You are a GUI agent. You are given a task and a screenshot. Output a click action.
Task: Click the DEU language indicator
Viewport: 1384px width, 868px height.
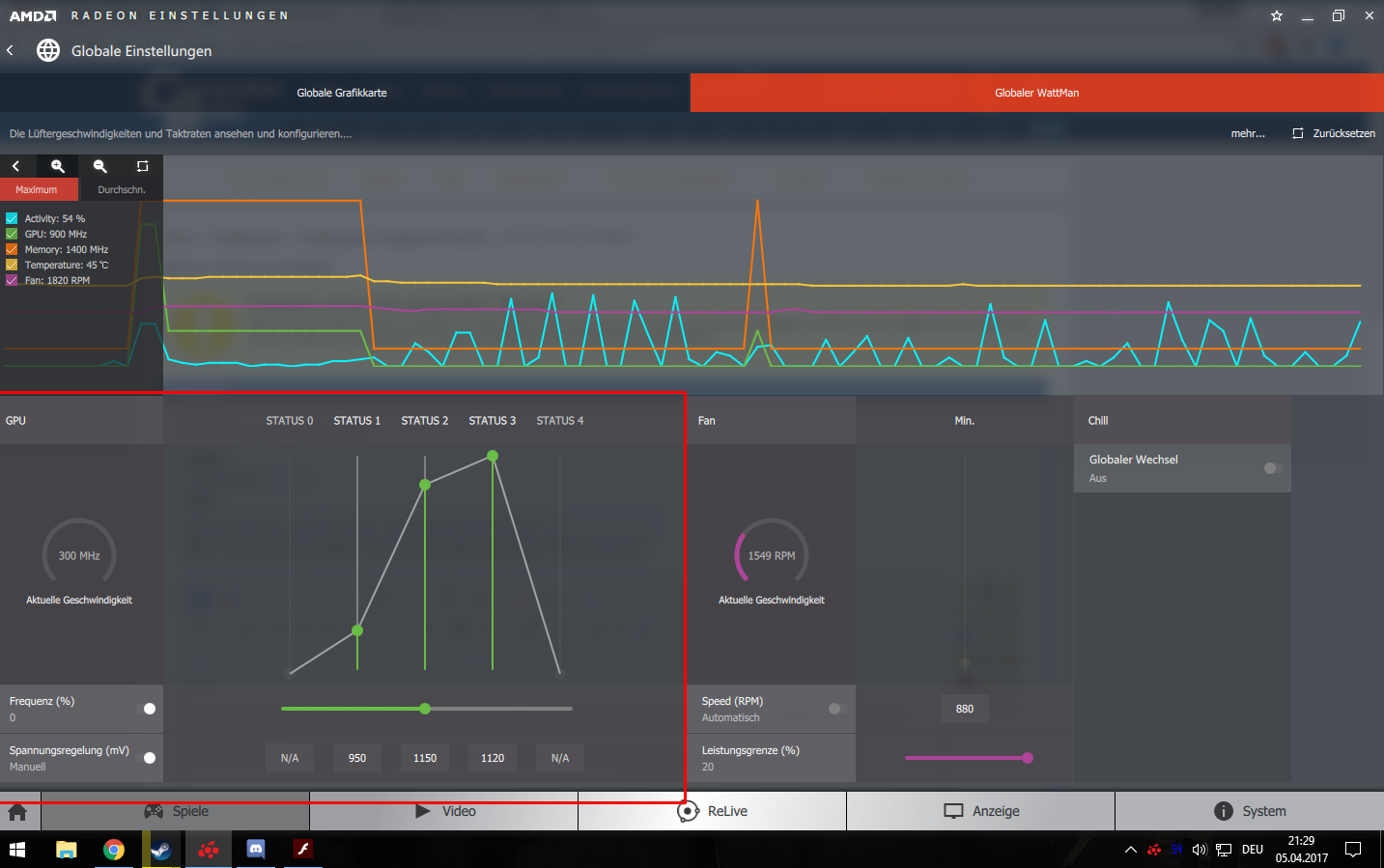[1253, 850]
